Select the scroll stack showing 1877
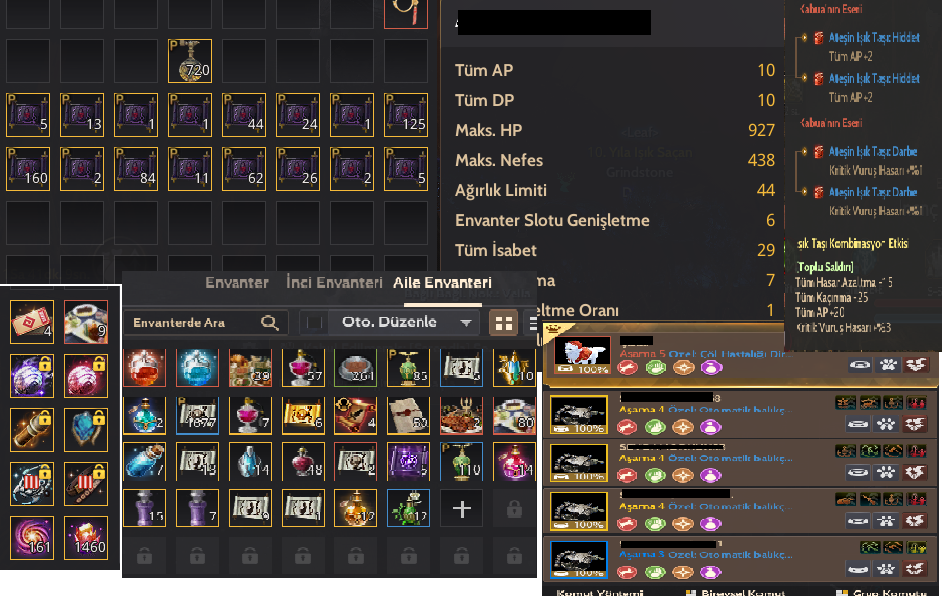This screenshot has height=596, width=942. pos(198,415)
